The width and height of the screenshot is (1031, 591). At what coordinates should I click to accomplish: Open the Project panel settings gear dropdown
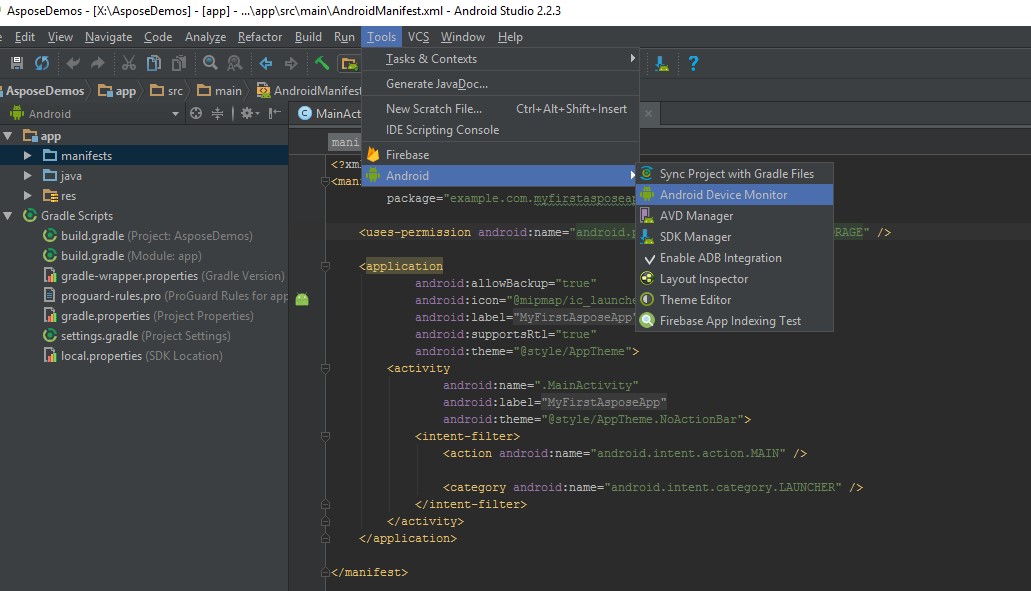[247, 112]
